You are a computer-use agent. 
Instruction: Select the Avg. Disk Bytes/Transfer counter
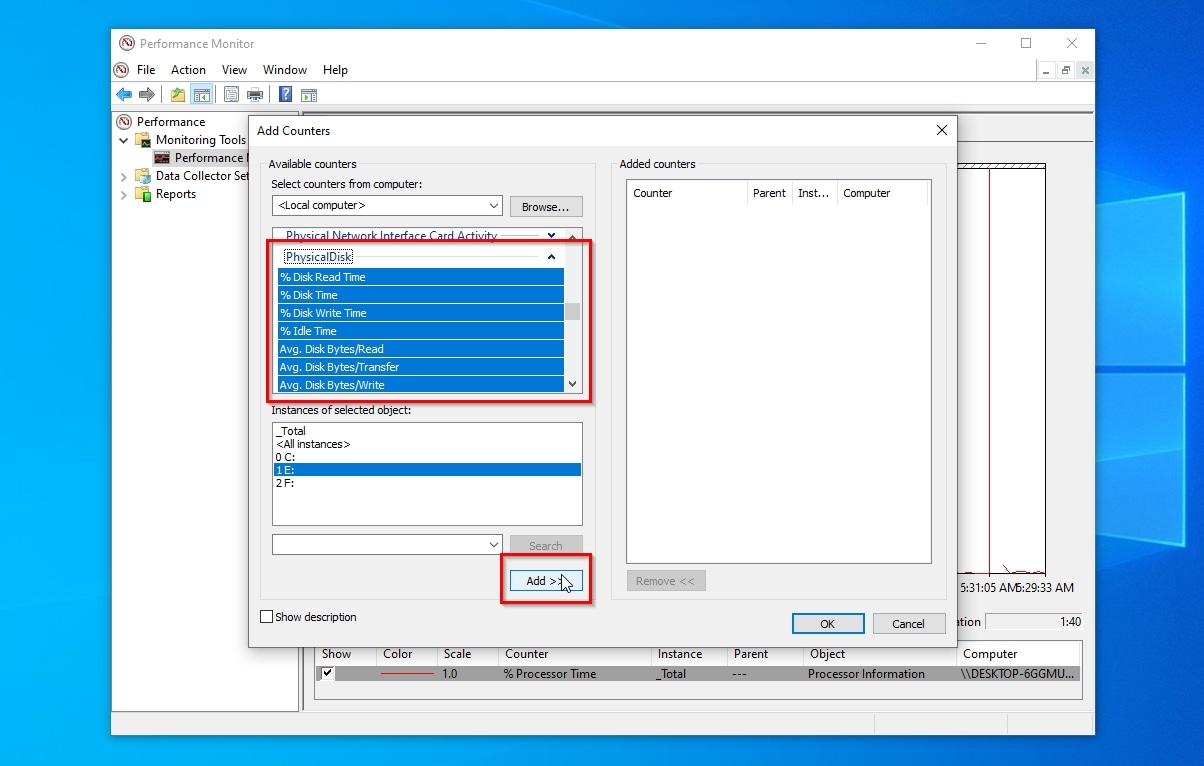point(421,367)
